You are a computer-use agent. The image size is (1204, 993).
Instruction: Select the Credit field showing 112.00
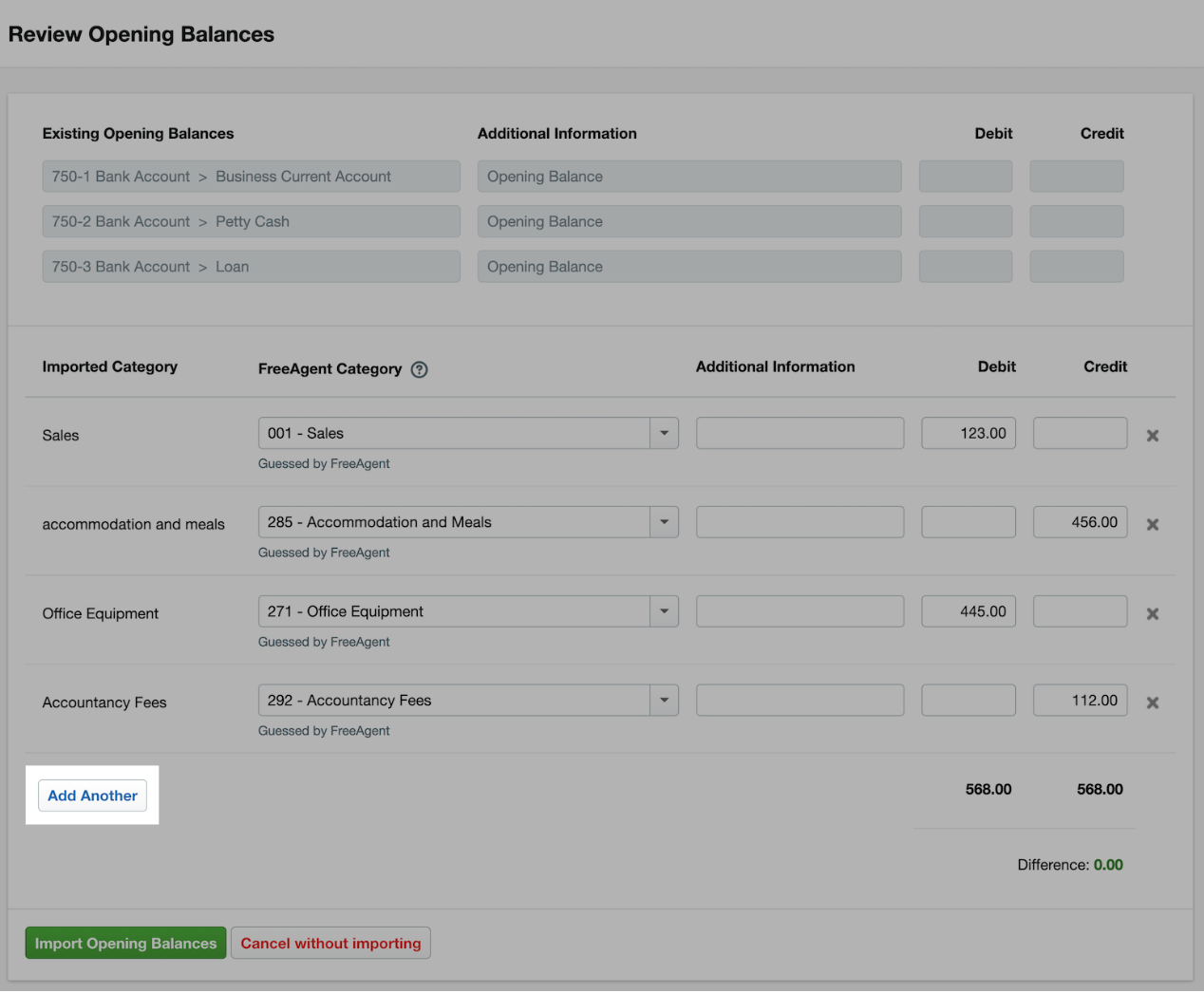(x=1080, y=700)
